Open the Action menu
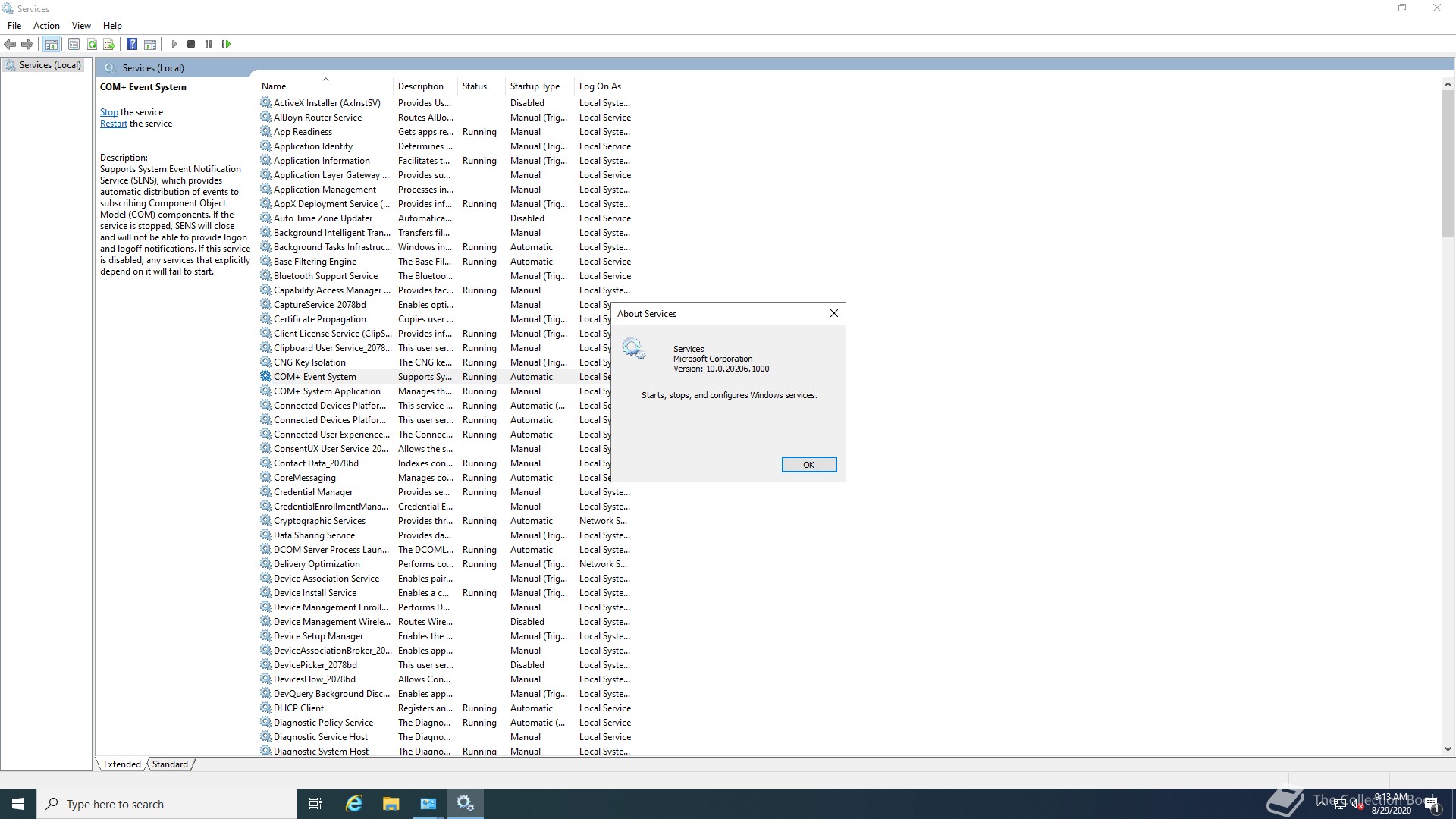The width and height of the screenshot is (1456, 819). coord(46,25)
